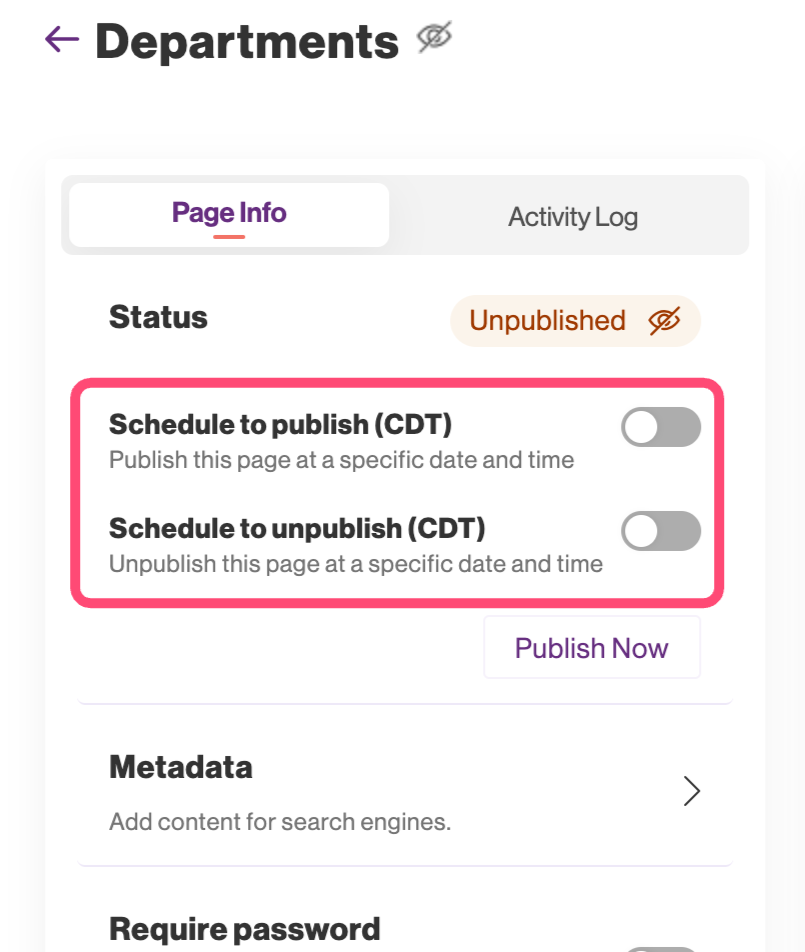Click the "Unpublish this page" description text
This screenshot has height=952, width=805.
tap(355, 564)
